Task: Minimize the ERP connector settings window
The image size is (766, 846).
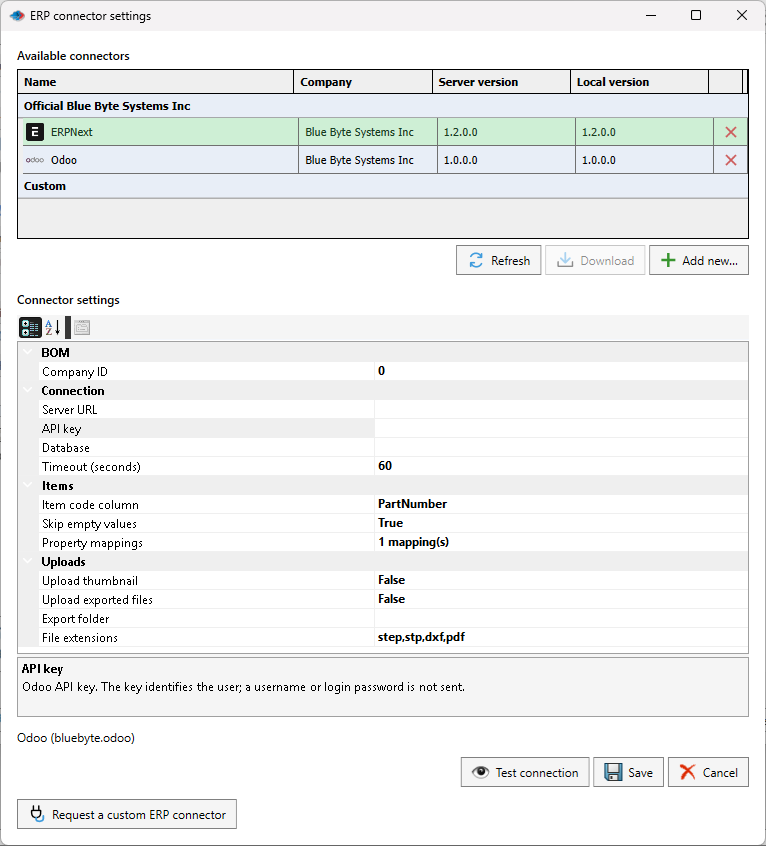Action: pyautogui.click(x=651, y=16)
